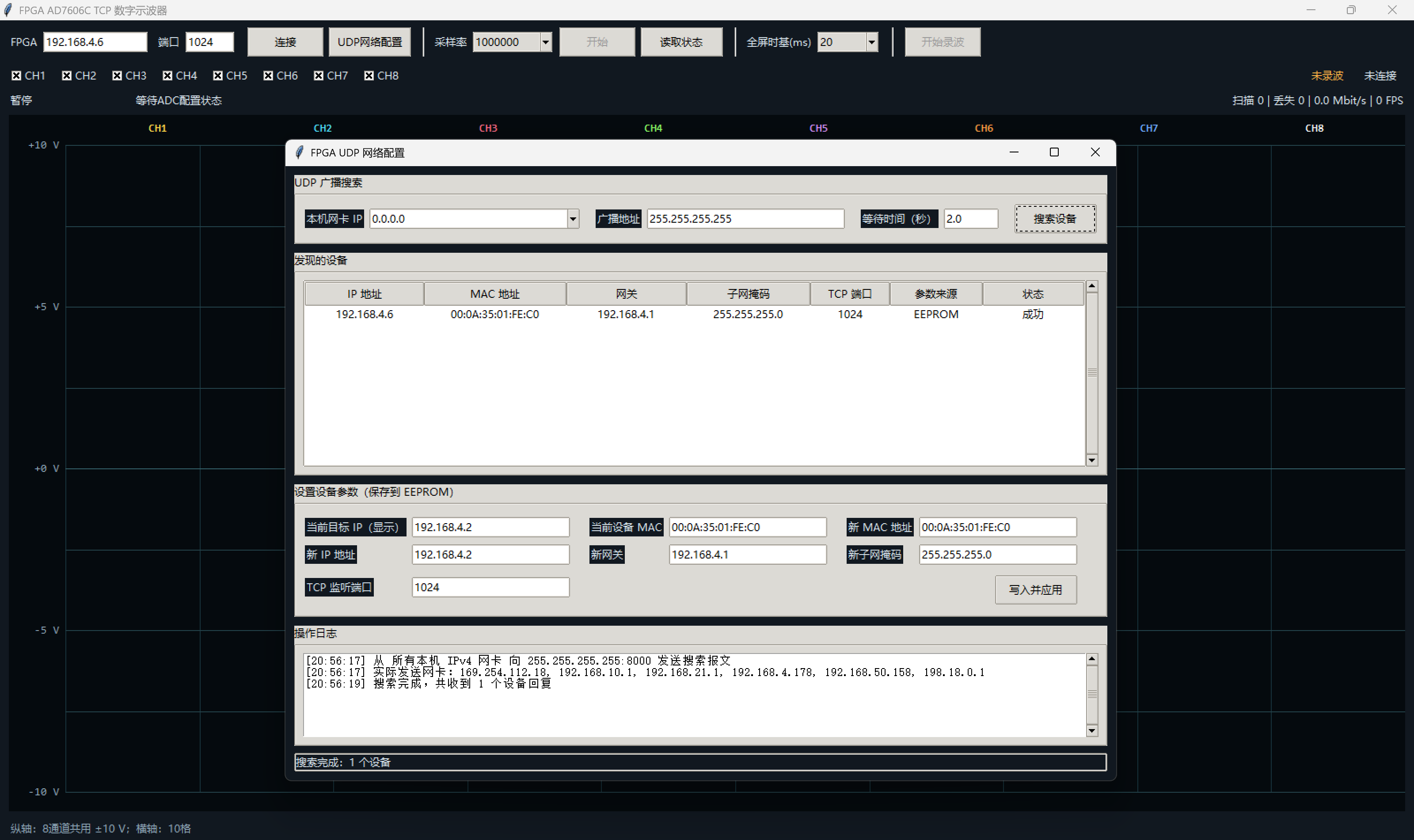1414x840 pixels.
Task: Click operation log scrollbar up arrow
Action: pos(1092,659)
